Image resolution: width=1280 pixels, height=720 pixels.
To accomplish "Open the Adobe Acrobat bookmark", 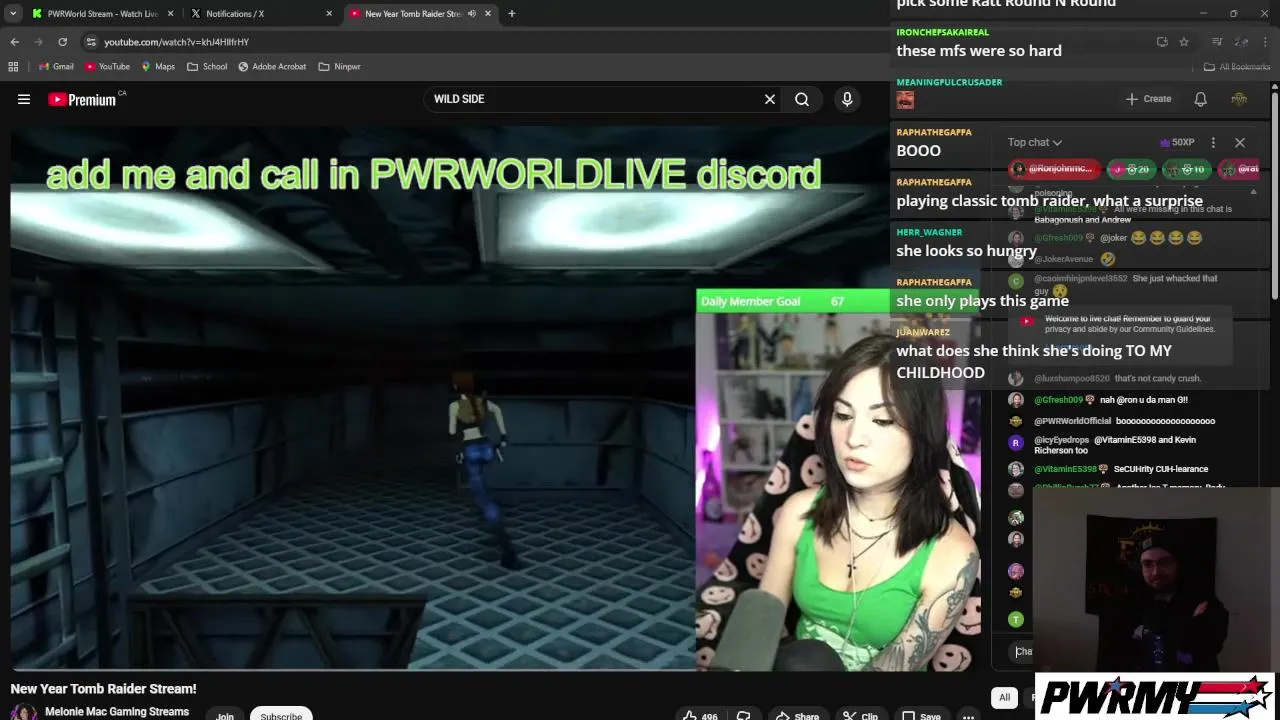I will (x=272, y=67).
